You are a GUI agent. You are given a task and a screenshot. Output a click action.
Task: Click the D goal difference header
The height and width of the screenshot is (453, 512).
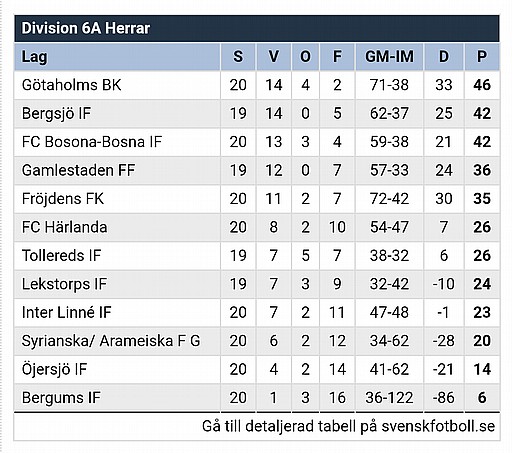click(x=444, y=57)
